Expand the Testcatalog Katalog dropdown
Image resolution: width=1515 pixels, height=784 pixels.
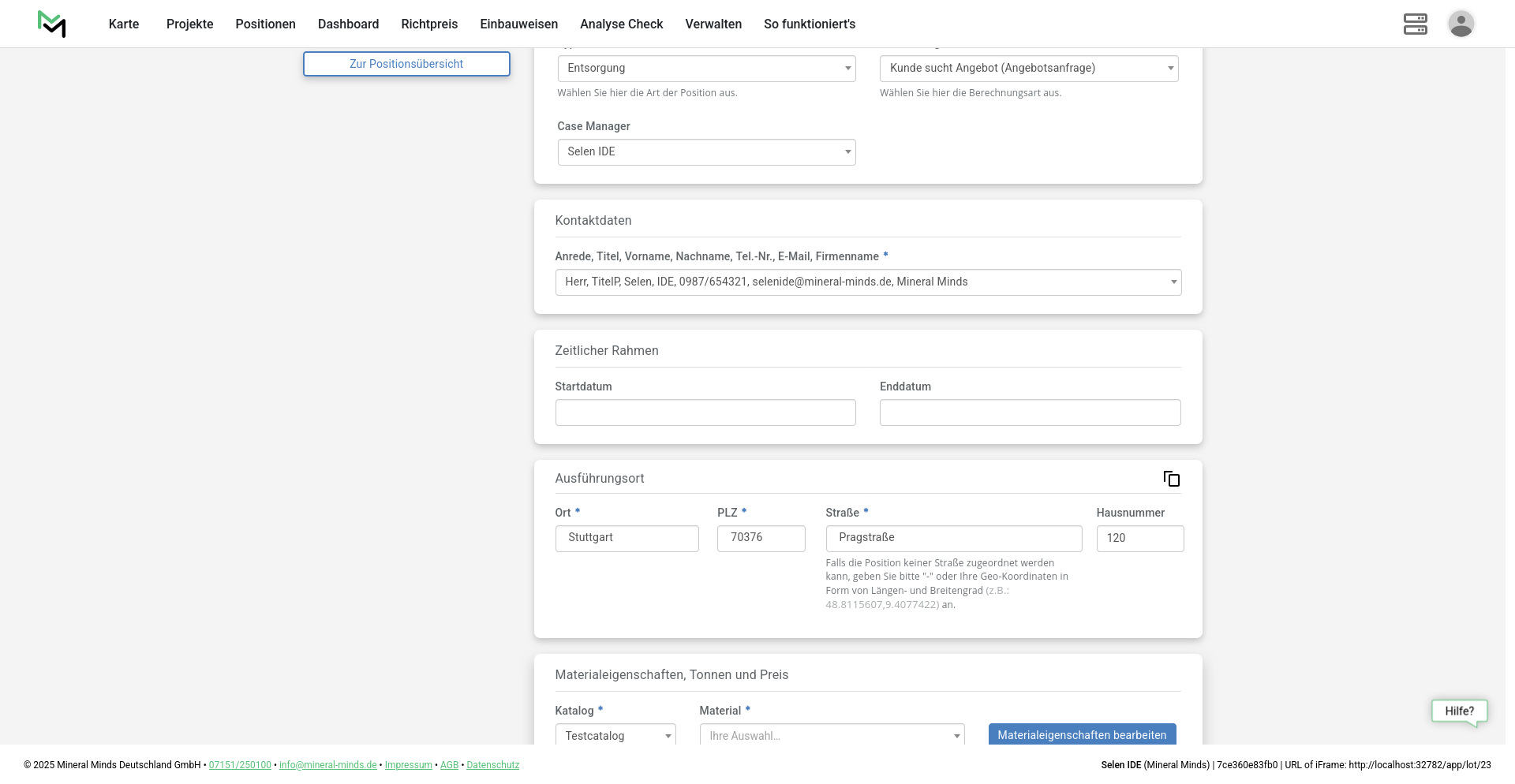[615, 735]
